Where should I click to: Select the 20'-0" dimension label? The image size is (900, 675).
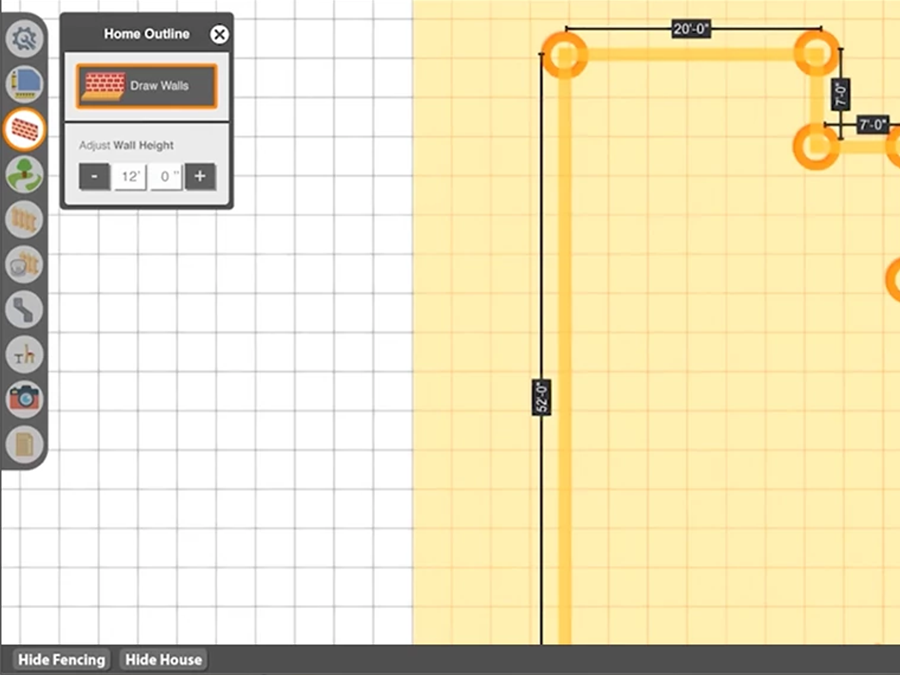[691, 29]
